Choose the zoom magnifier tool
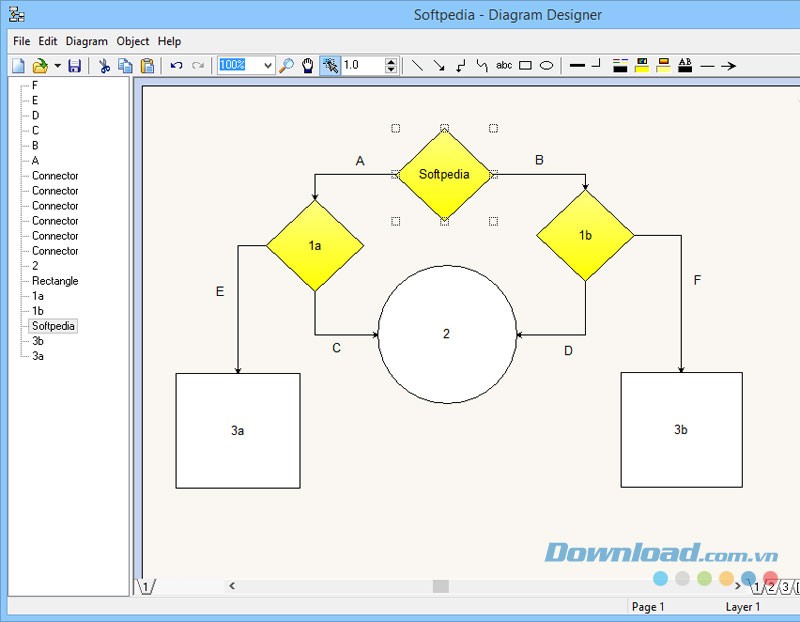Screen dimensions: 800x622 285,66
